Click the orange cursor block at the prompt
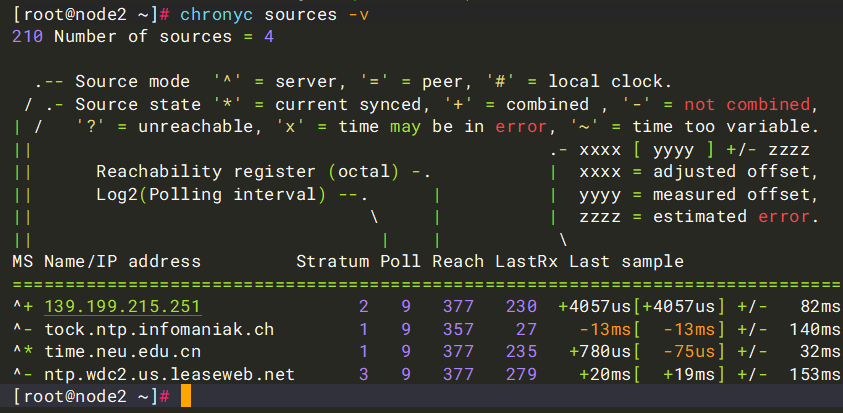Image resolution: width=843 pixels, height=413 pixels. tap(185, 396)
